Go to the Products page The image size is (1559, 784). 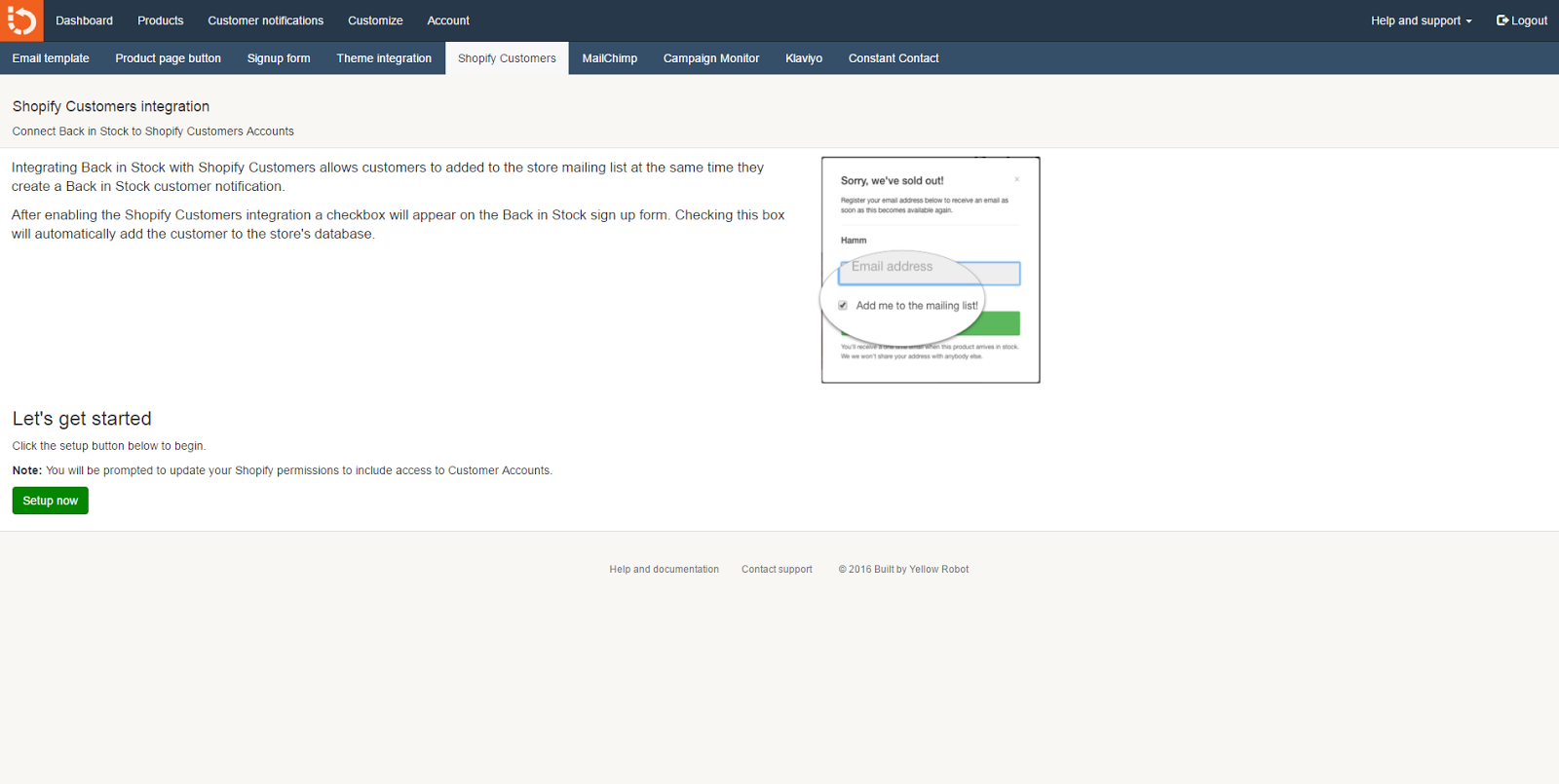click(160, 20)
